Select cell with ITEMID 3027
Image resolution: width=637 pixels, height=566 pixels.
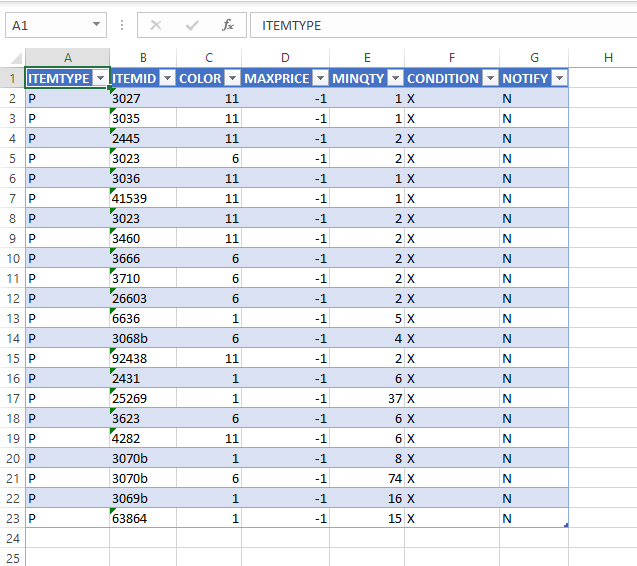pyautogui.click(x=143, y=98)
